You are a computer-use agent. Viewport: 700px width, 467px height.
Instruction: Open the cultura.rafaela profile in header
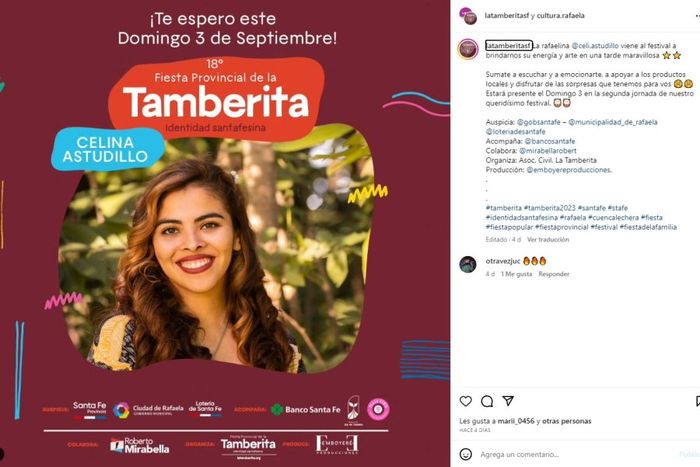560,16
